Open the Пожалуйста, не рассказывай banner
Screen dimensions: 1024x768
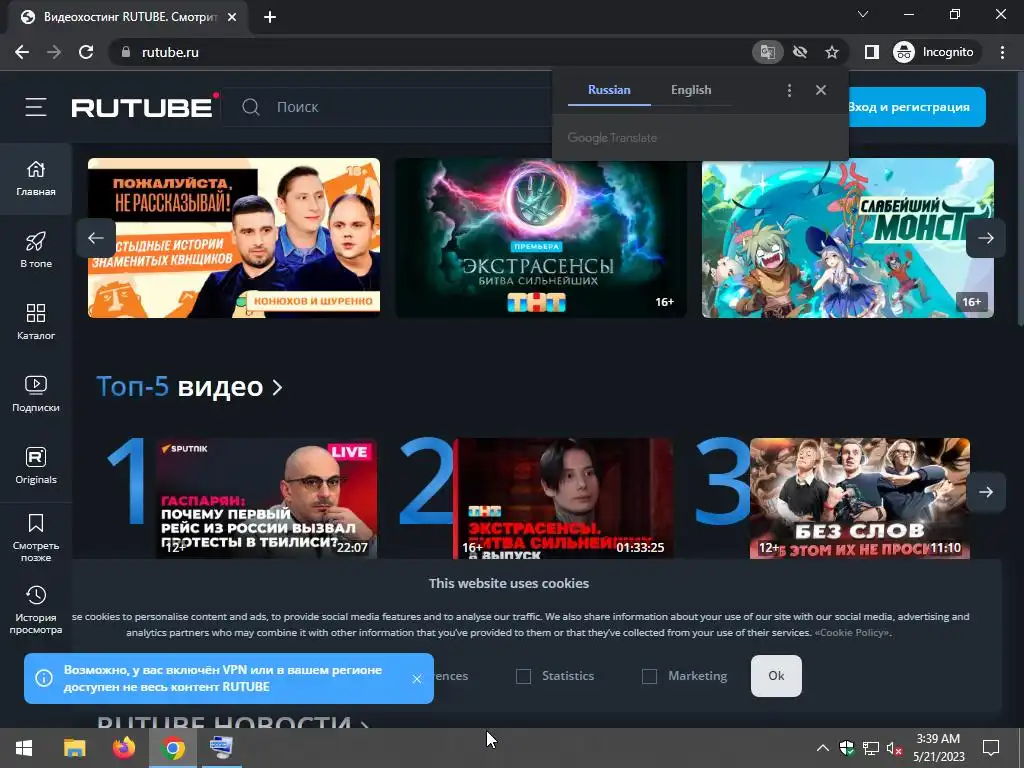pos(234,238)
